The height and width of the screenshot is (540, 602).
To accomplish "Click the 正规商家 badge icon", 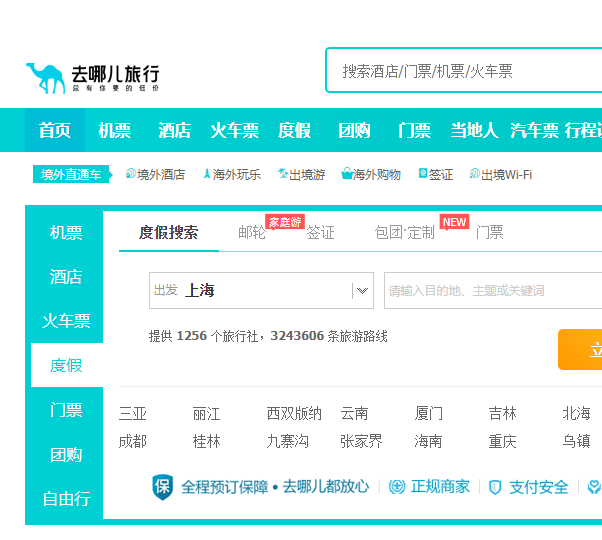I will (x=397, y=487).
